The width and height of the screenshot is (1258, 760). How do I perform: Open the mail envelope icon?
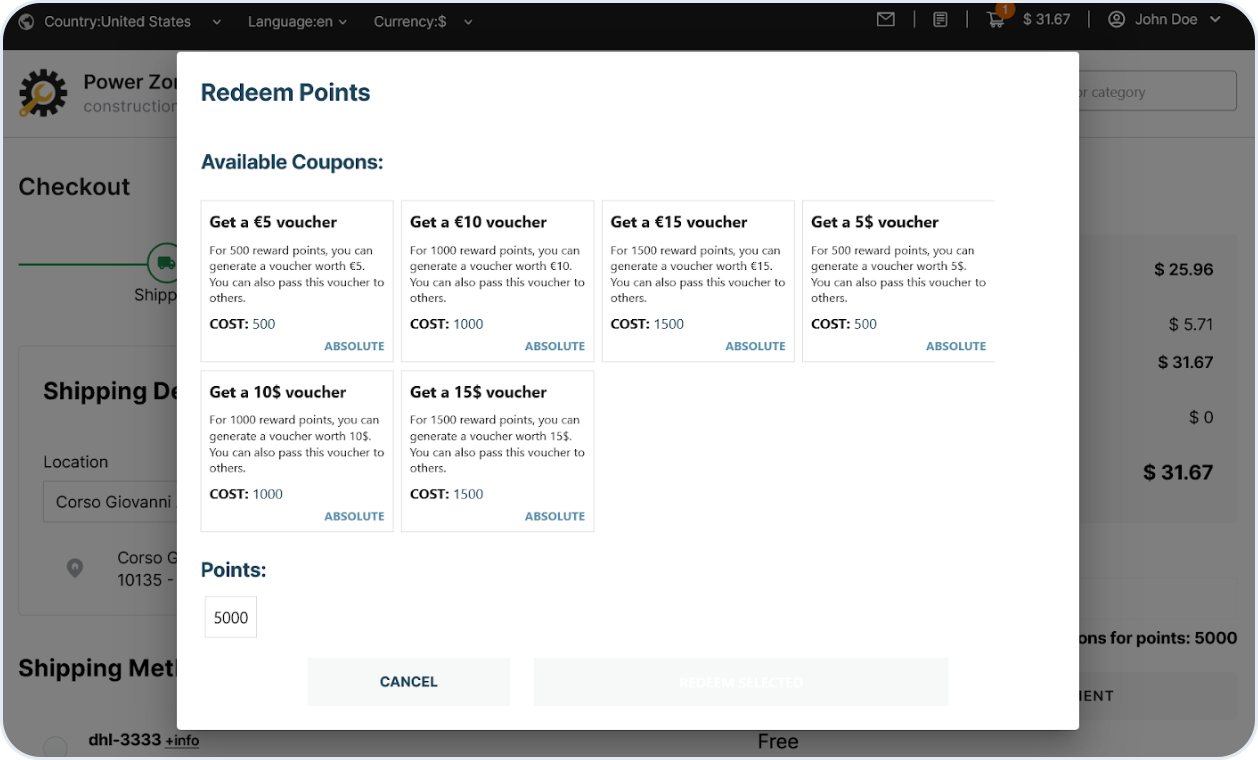pyautogui.click(x=885, y=20)
